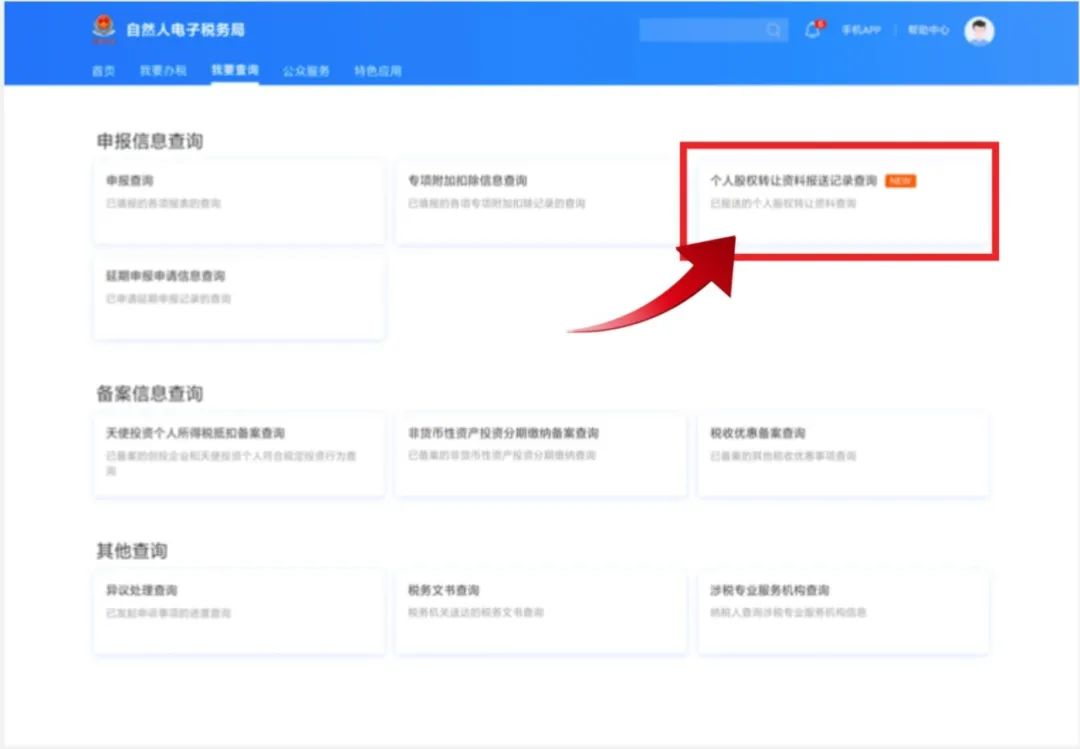This screenshot has width=1080, height=749.
Task: Open 延期申报申请信息查询 card
Action: [x=239, y=297]
